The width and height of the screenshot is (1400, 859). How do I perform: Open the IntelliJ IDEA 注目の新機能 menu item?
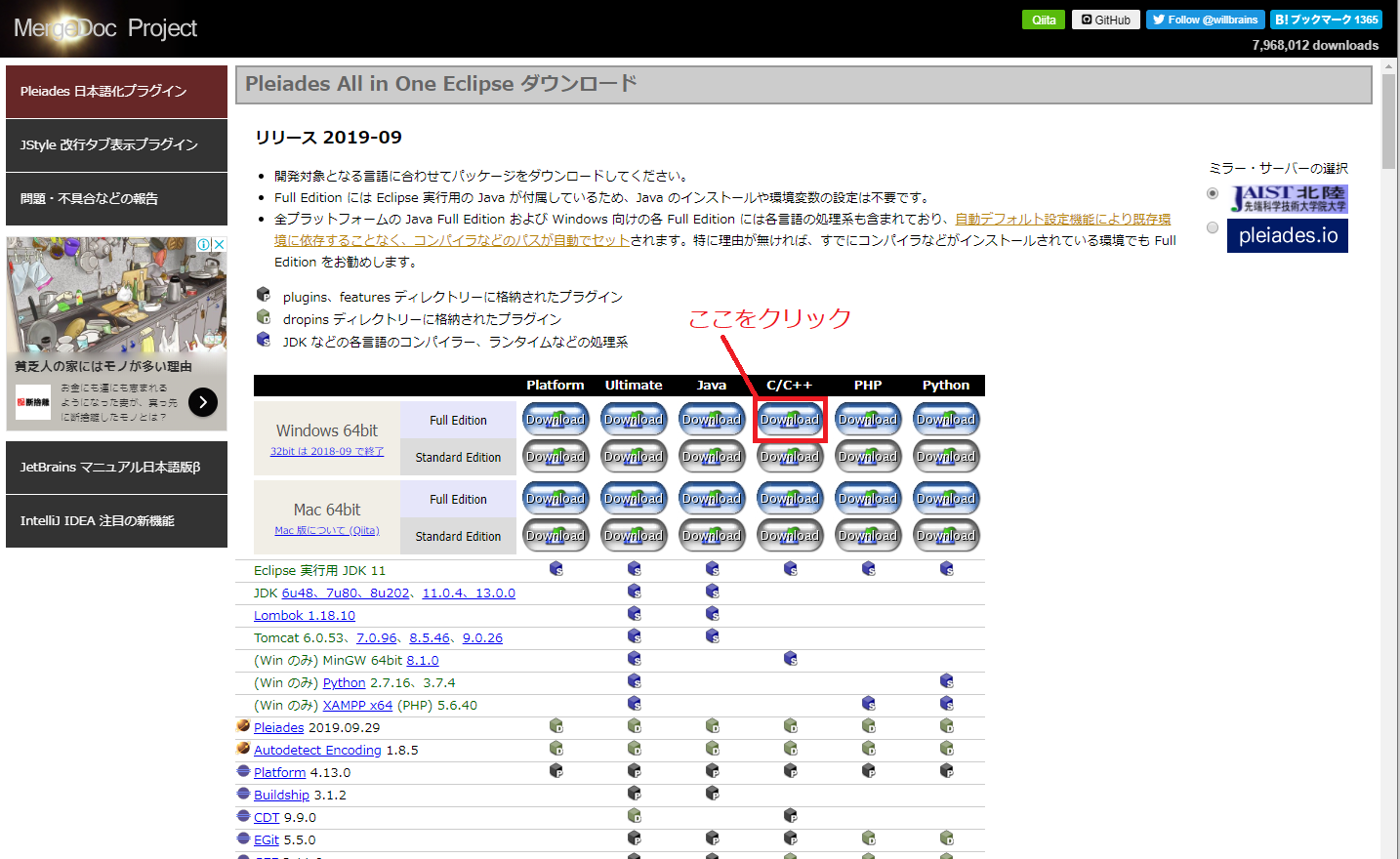(x=116, y=521)
